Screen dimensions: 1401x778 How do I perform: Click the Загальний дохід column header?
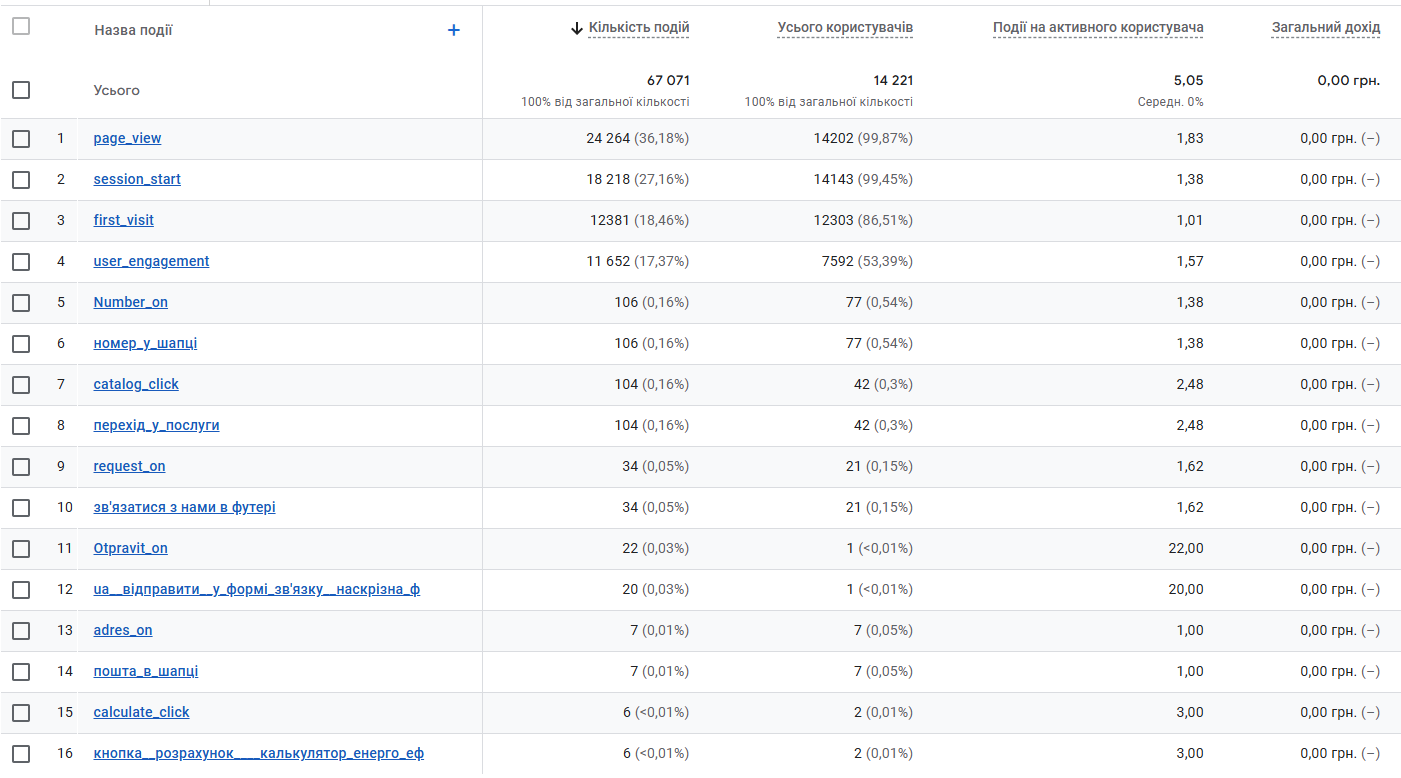(x=1326, y=28)
